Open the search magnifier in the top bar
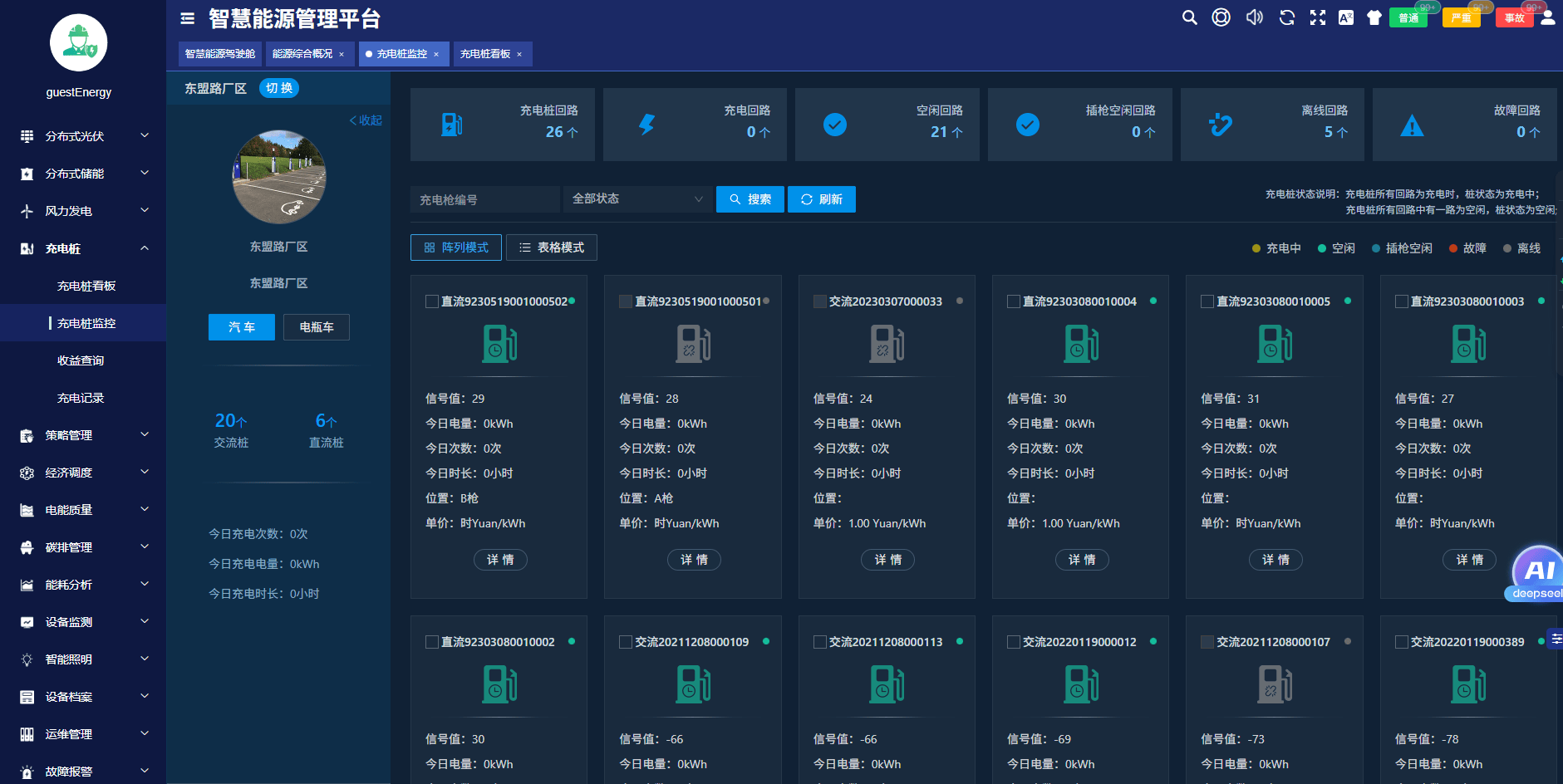1563x784 pixels. pyautogui.click(x=1190, y=17)
